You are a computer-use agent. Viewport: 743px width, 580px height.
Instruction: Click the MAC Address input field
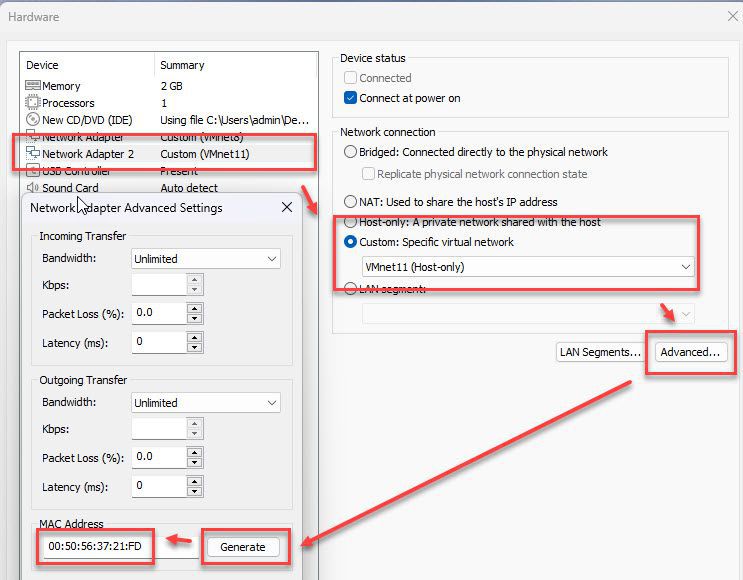(x=120, y=546)
